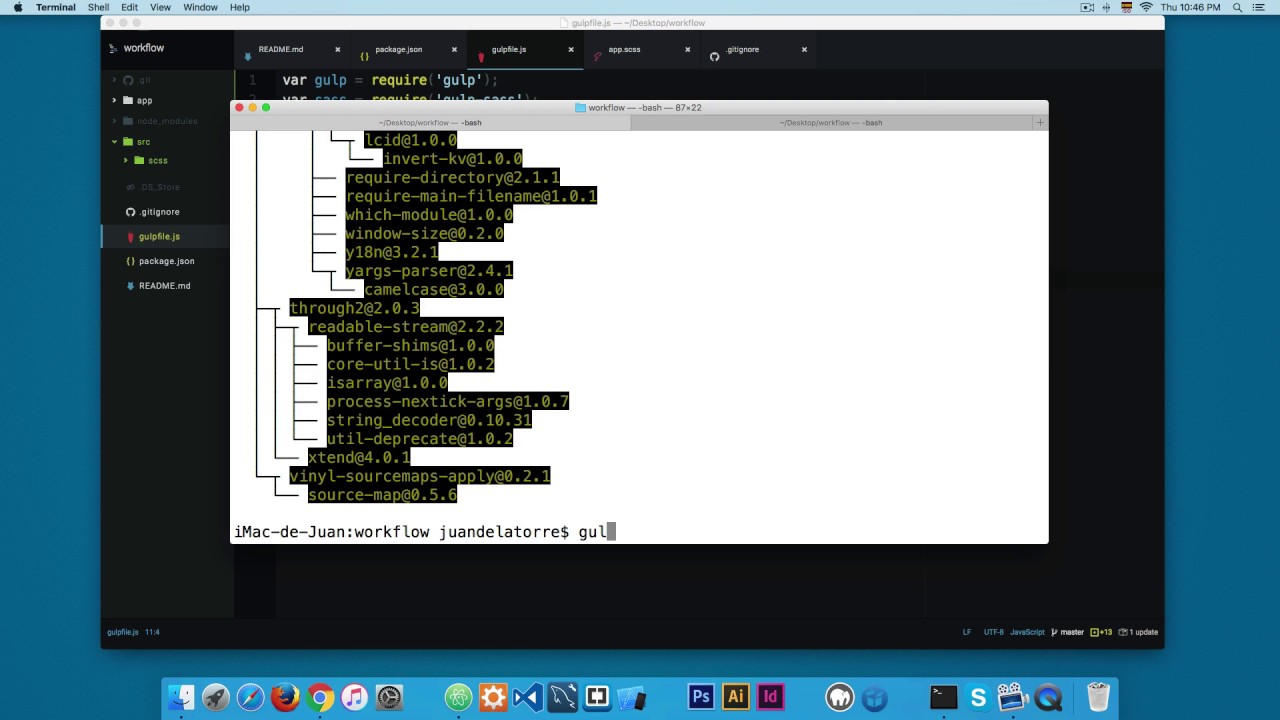Close the package.json tab
1280x720 pixels.
(x=454, y=49)
